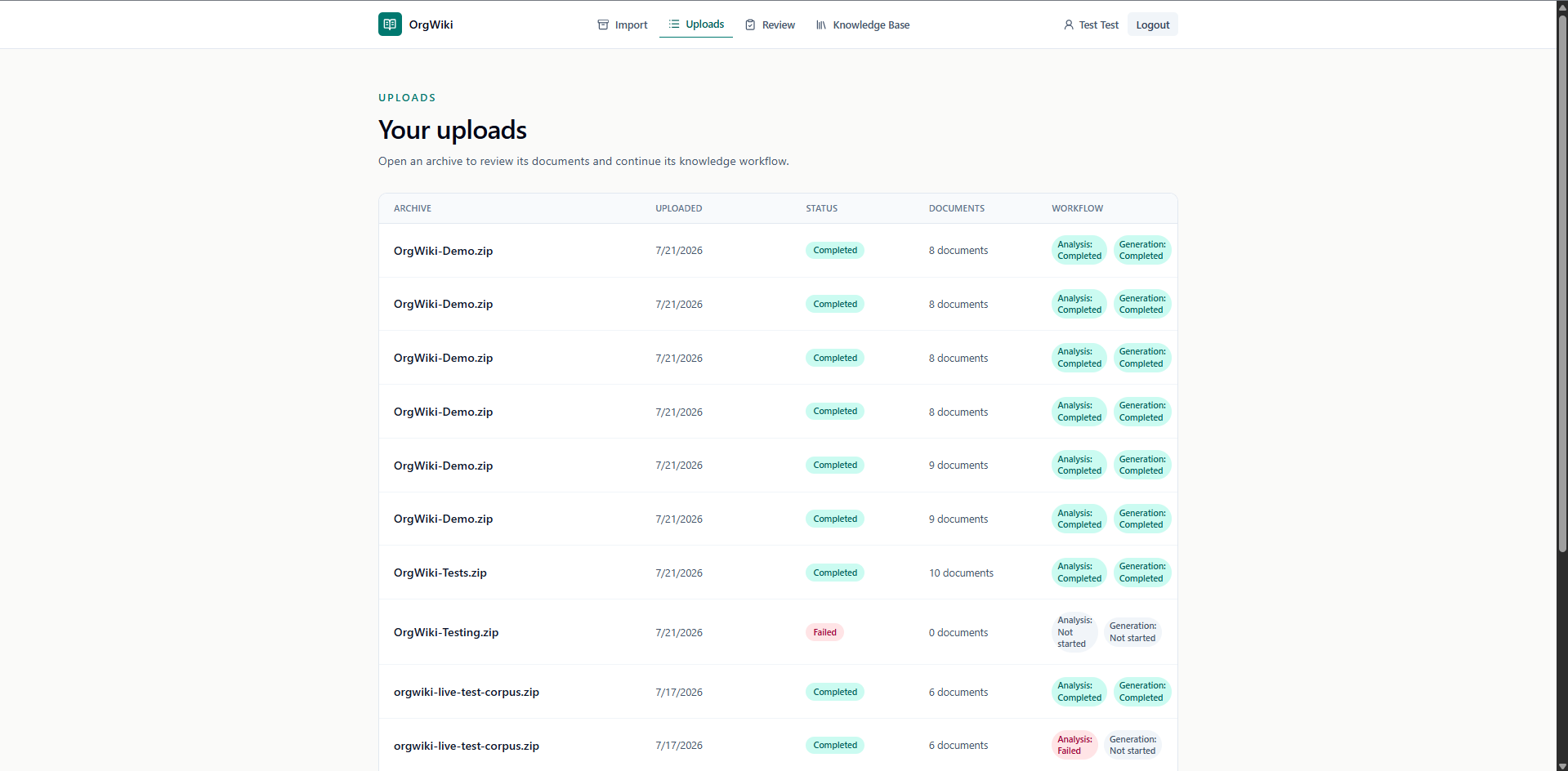The height and width of the screenshot is (771, 1568).
Task: Click the Import archive box icon
Action: [603, 25]
